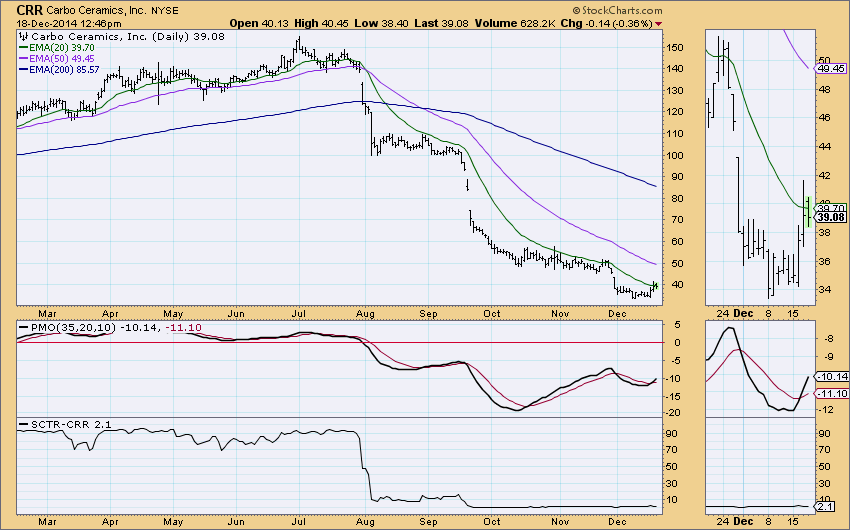The width and height of the screenshot is (850, 530).
Task: Click the 100 price axis label
Action: point(675,156)
